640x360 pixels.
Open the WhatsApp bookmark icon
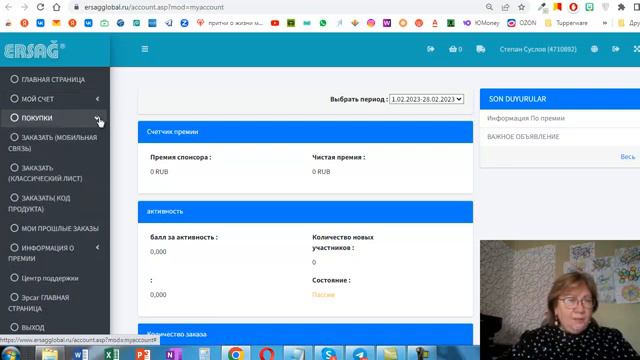click(323, 23)
